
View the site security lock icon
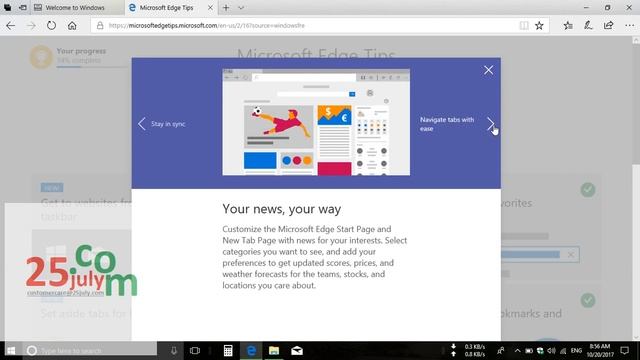pos(100,26)
